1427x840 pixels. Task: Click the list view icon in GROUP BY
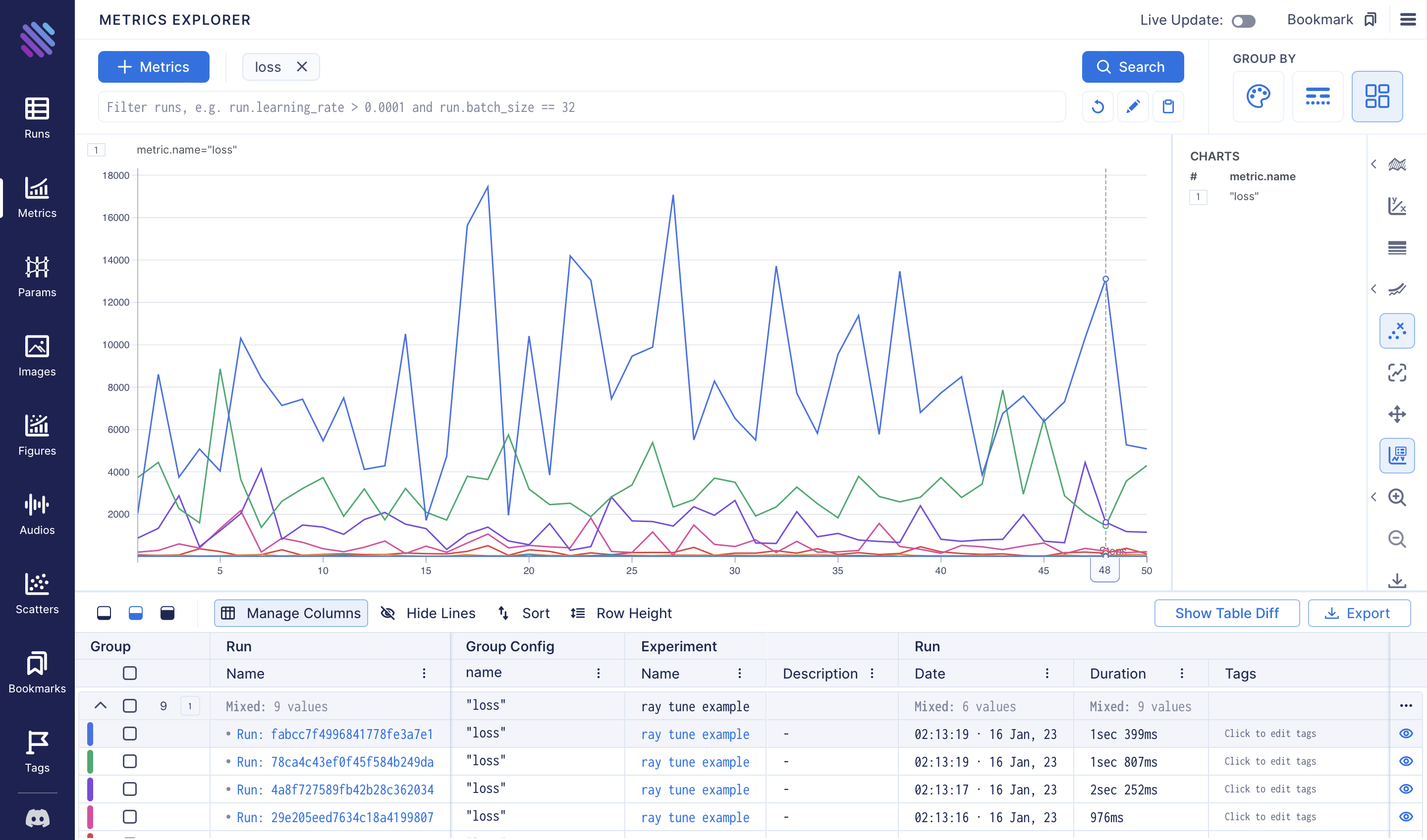[1318, 96]
